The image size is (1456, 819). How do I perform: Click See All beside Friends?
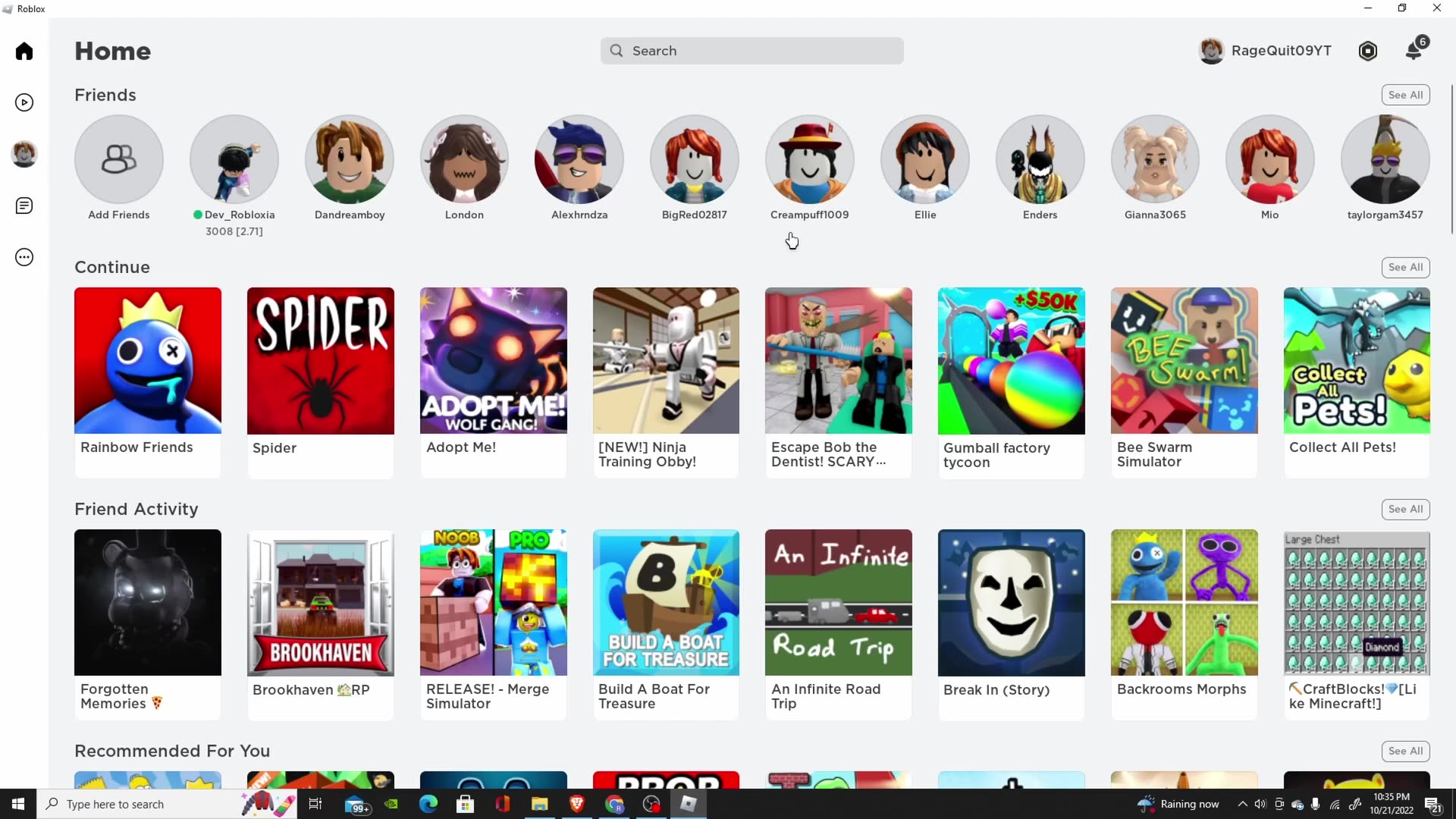pos(1405,95)
